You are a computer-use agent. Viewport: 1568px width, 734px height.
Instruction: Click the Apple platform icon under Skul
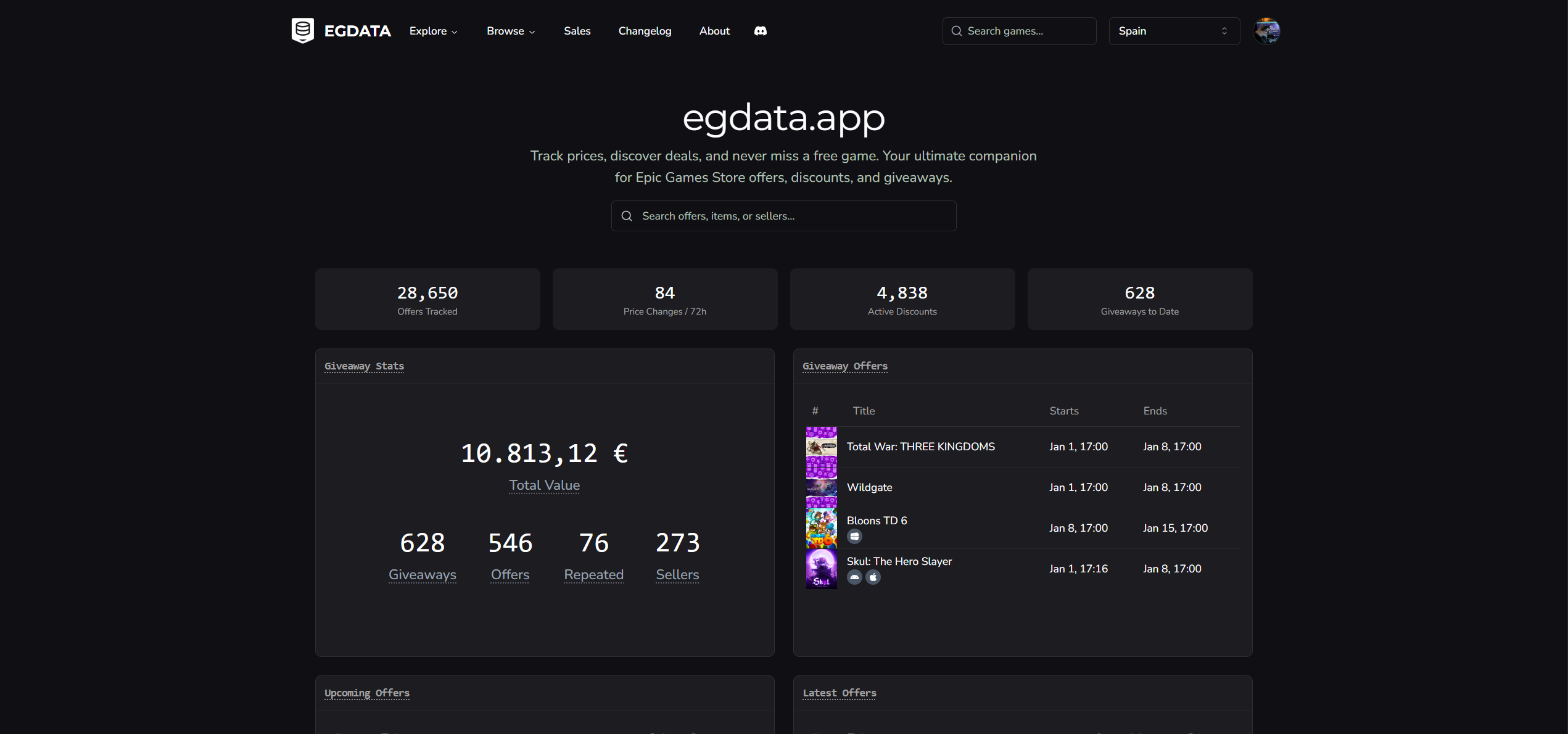click(x=873, y=577)
